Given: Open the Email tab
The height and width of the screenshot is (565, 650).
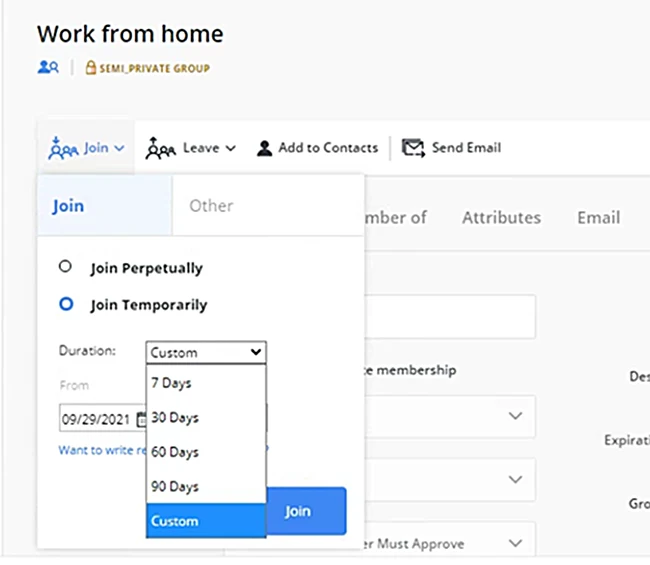Looking at the screenshot, I should pos(599,218).
